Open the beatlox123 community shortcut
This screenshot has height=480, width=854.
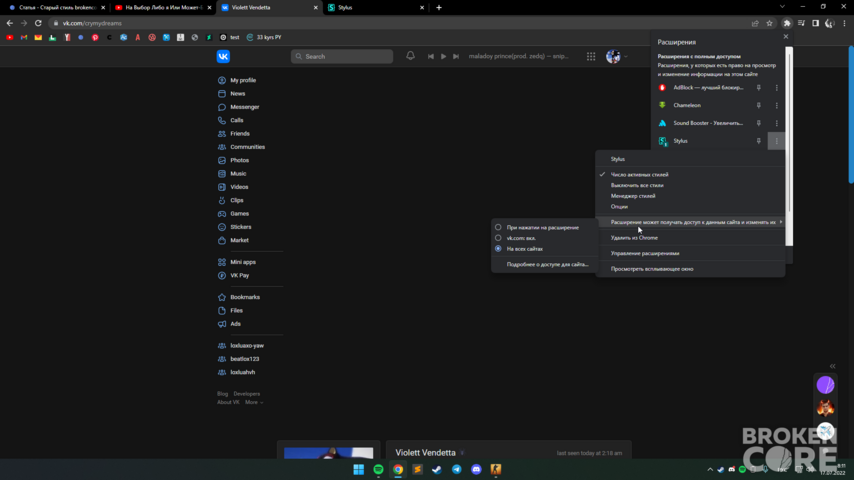245,359
